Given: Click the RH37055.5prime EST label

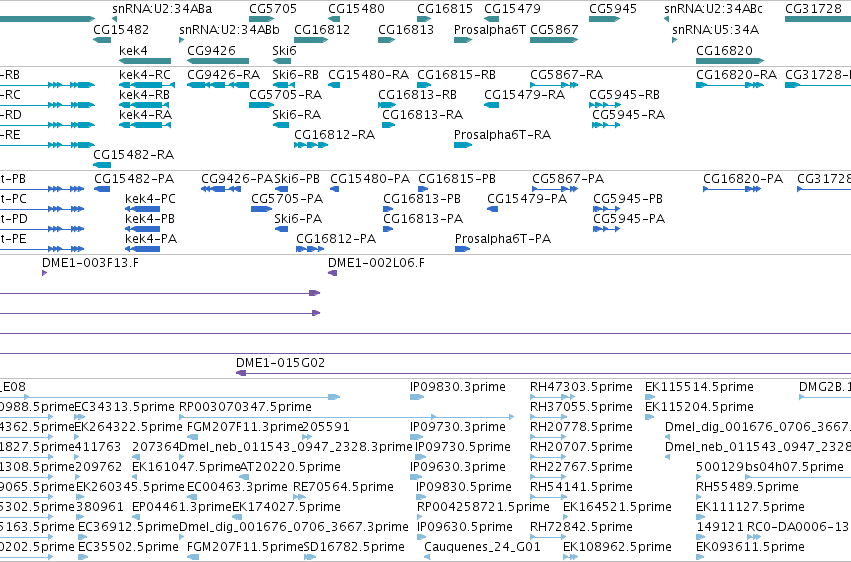Looking at the screenshot, I should click(581, 407).
